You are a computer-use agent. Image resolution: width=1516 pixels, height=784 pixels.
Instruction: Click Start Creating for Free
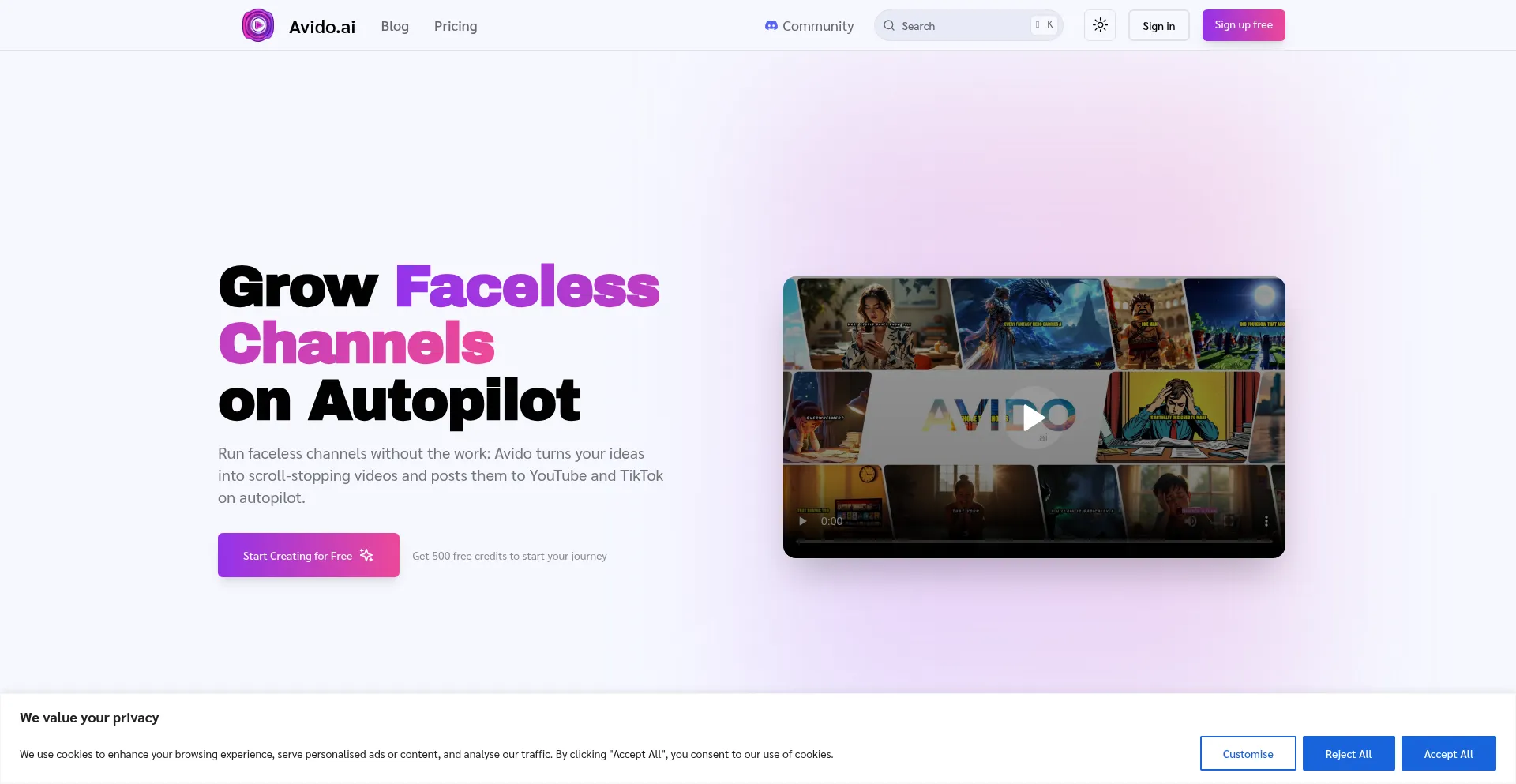coord(309,555)
